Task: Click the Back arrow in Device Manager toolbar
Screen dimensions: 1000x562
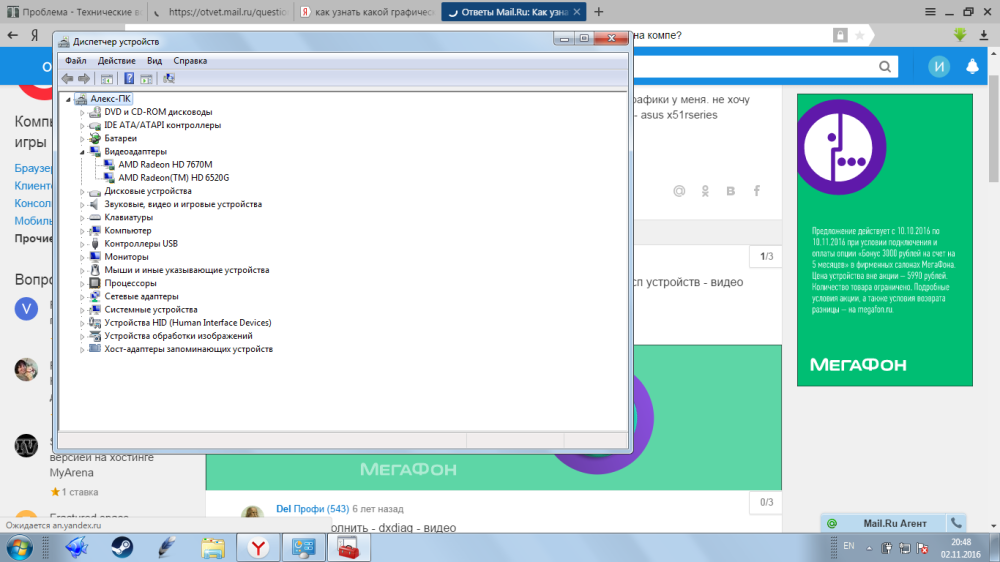Action: click(67, 78)
